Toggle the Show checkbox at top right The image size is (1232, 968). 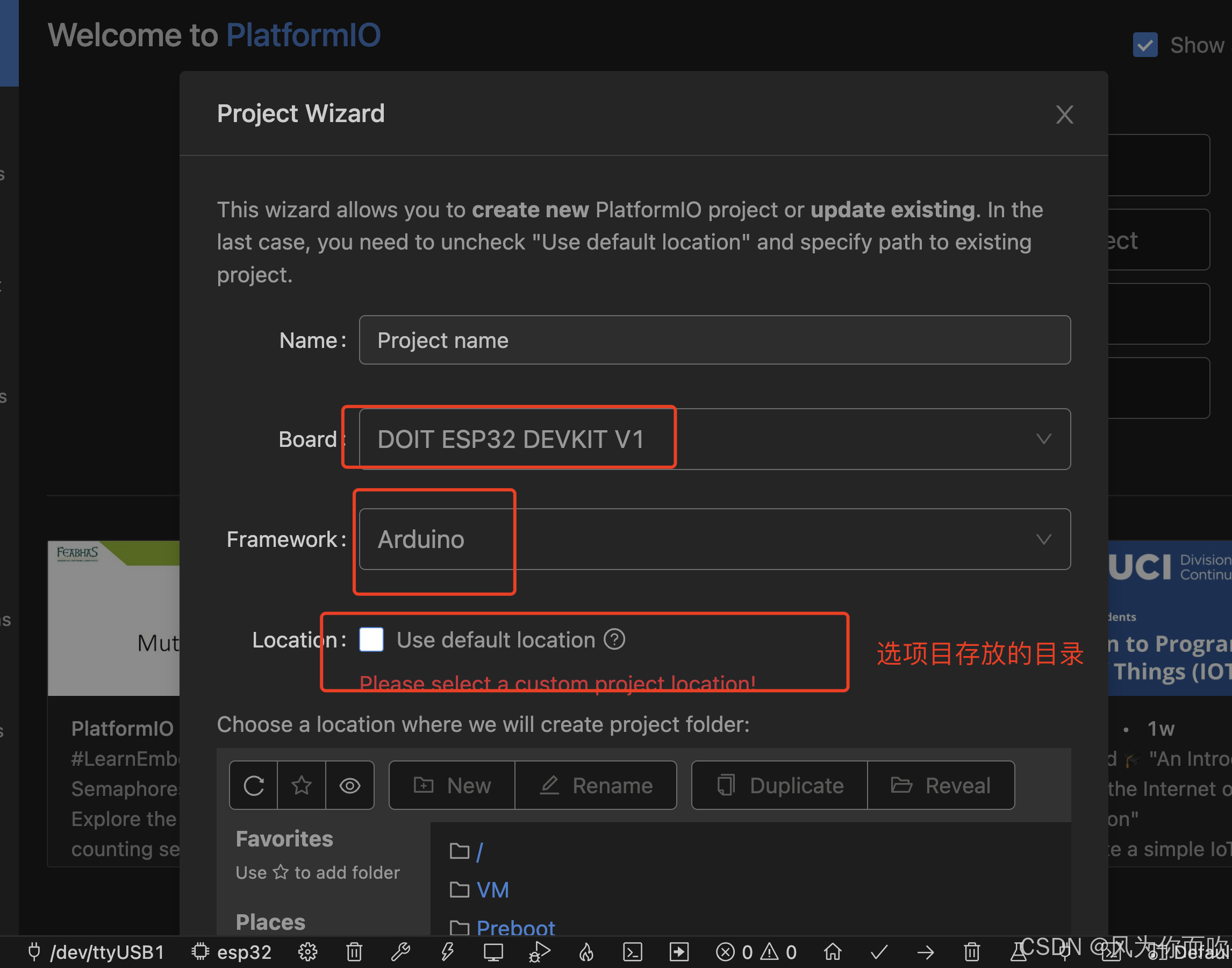(x=1145, y=45)
